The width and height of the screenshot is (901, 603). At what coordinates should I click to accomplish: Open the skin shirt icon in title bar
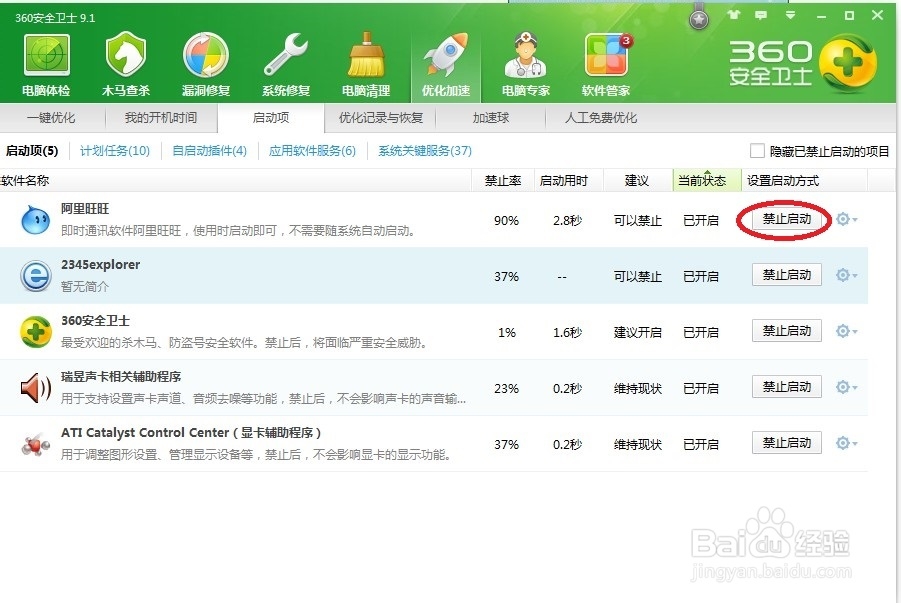click(734, 15)
